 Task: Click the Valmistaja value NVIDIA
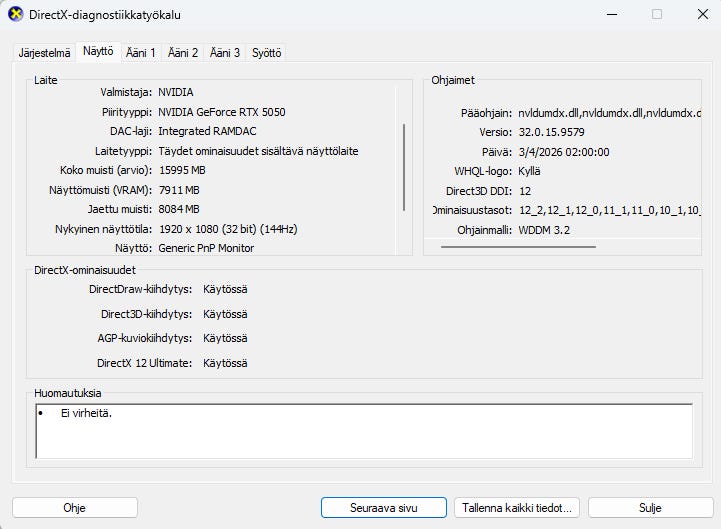point(176,92)
